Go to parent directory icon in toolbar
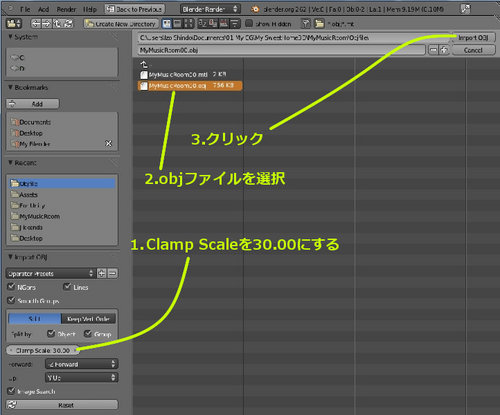 pyautogui.click(x=57, y=24)
